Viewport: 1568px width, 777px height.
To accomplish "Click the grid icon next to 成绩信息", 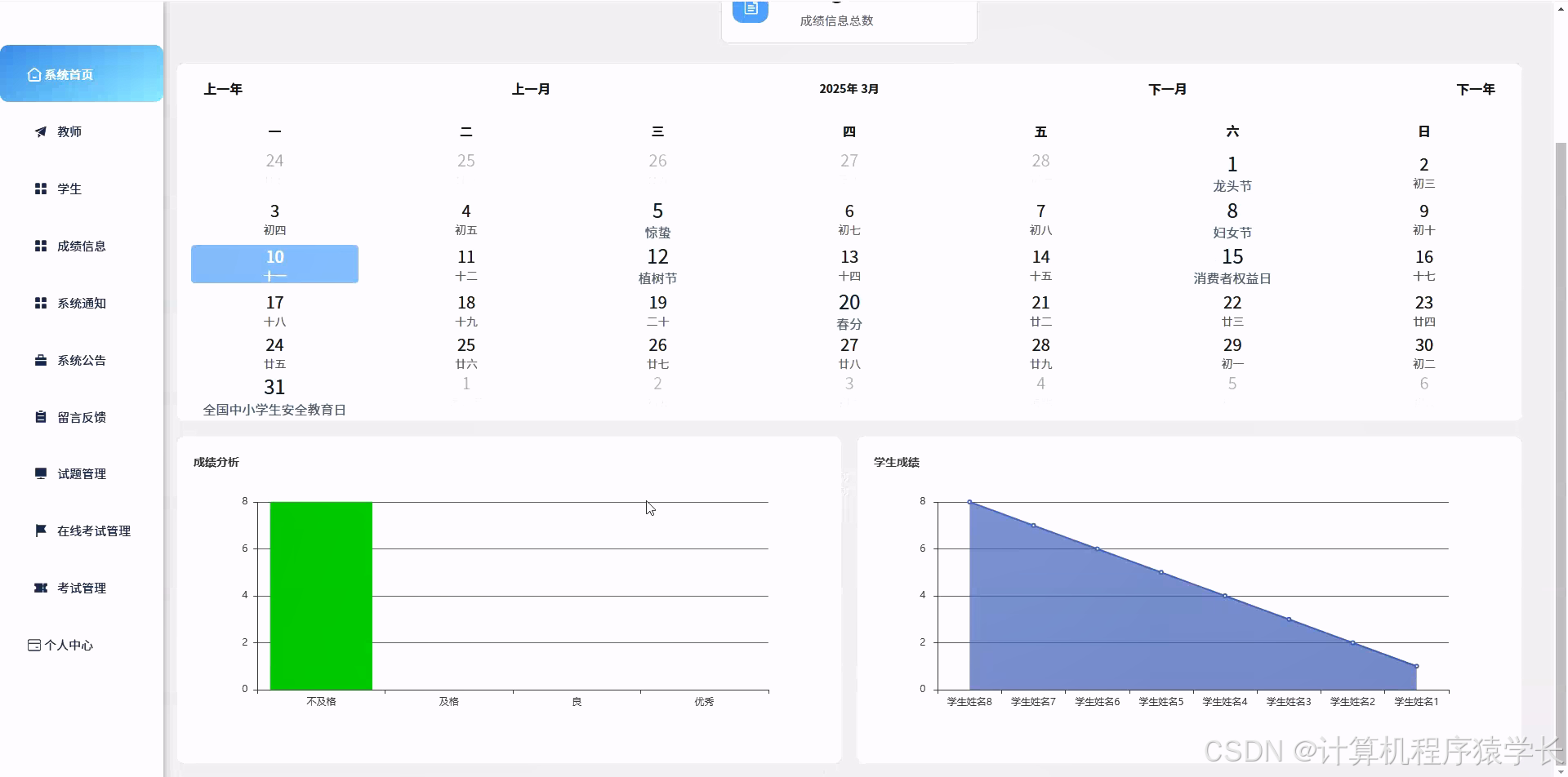I will (x=41, y=246).
